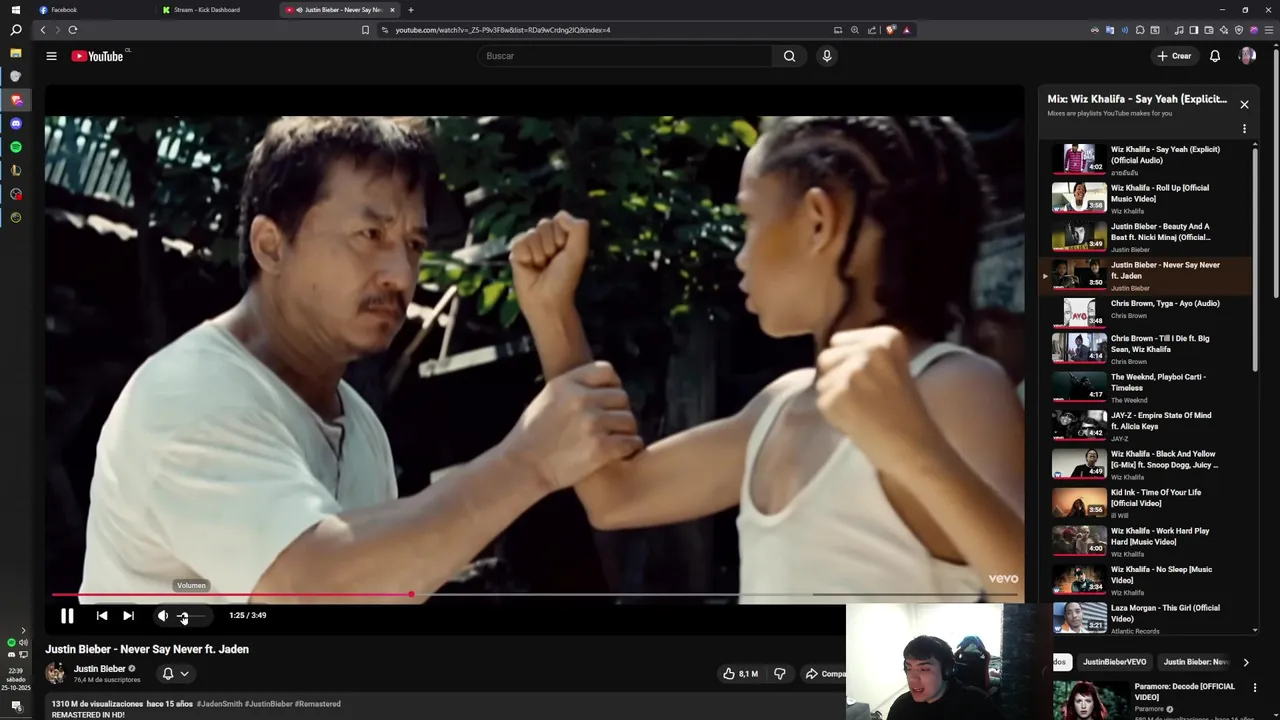
Task: Go back with browser back arrow
Action: (43, 30)
